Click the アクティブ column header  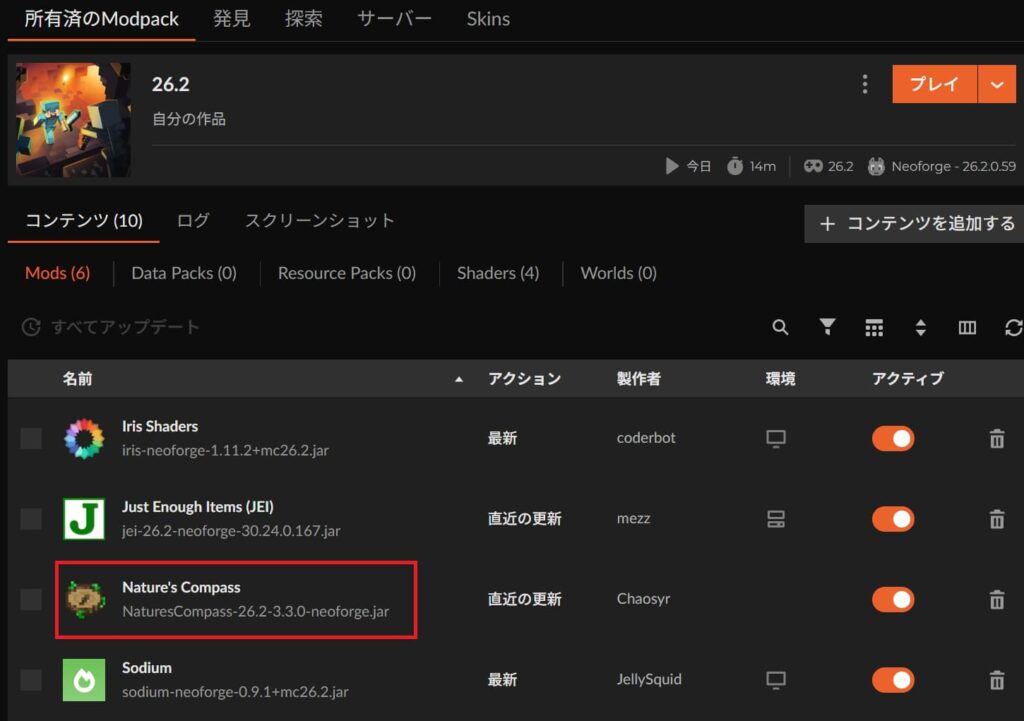coord(908,379)
